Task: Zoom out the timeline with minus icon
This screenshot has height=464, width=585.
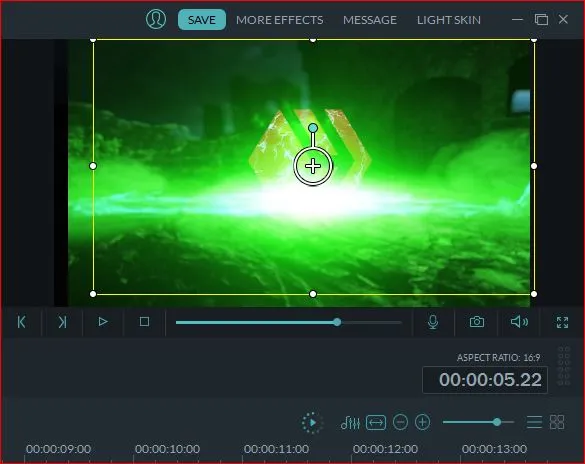Action: [400, 422]
